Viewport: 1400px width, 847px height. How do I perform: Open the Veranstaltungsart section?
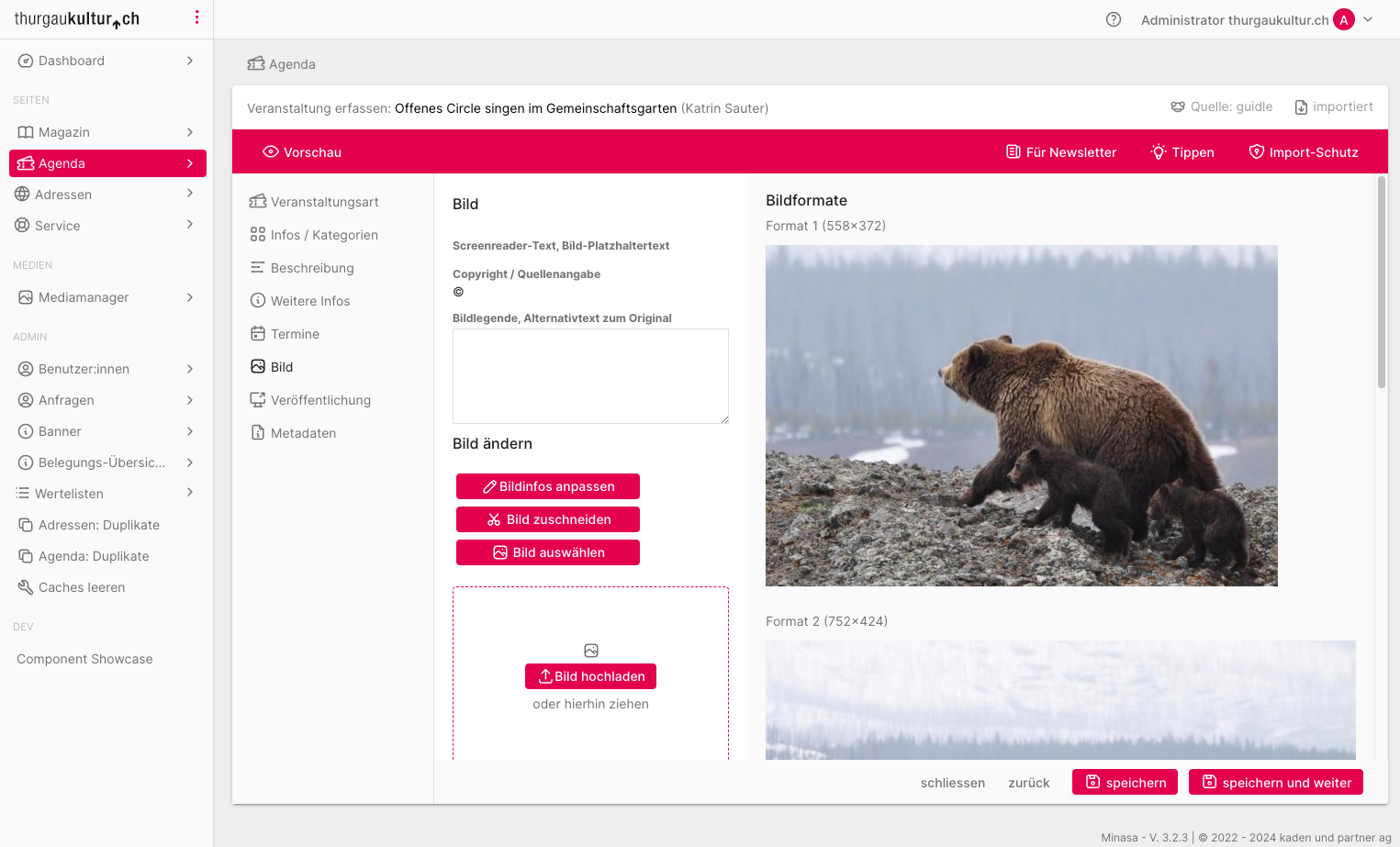tap(315, 202)
